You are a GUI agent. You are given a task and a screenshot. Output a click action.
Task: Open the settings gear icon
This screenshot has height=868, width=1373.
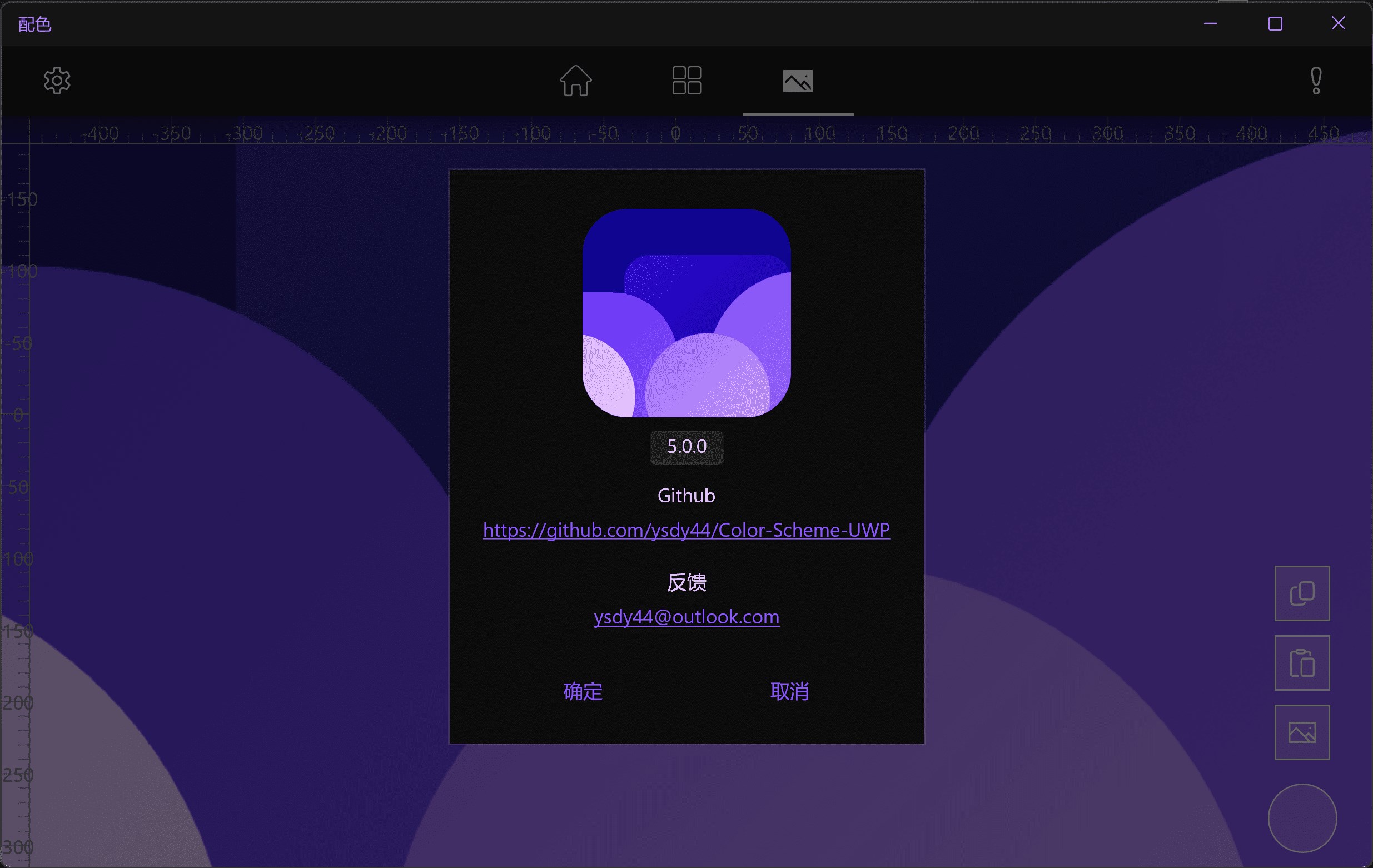click(57, 81)
